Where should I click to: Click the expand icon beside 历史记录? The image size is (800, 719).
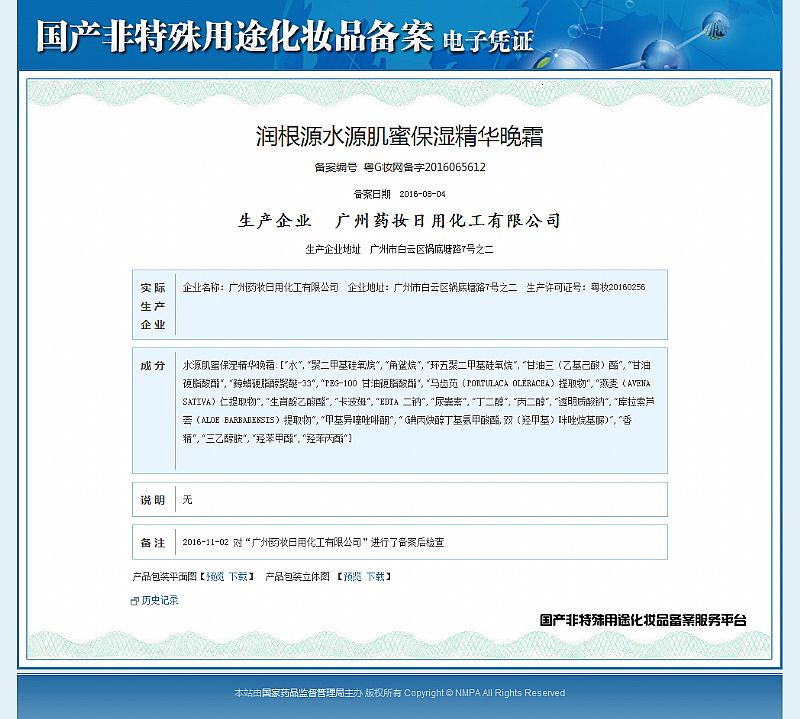[135, 601]
